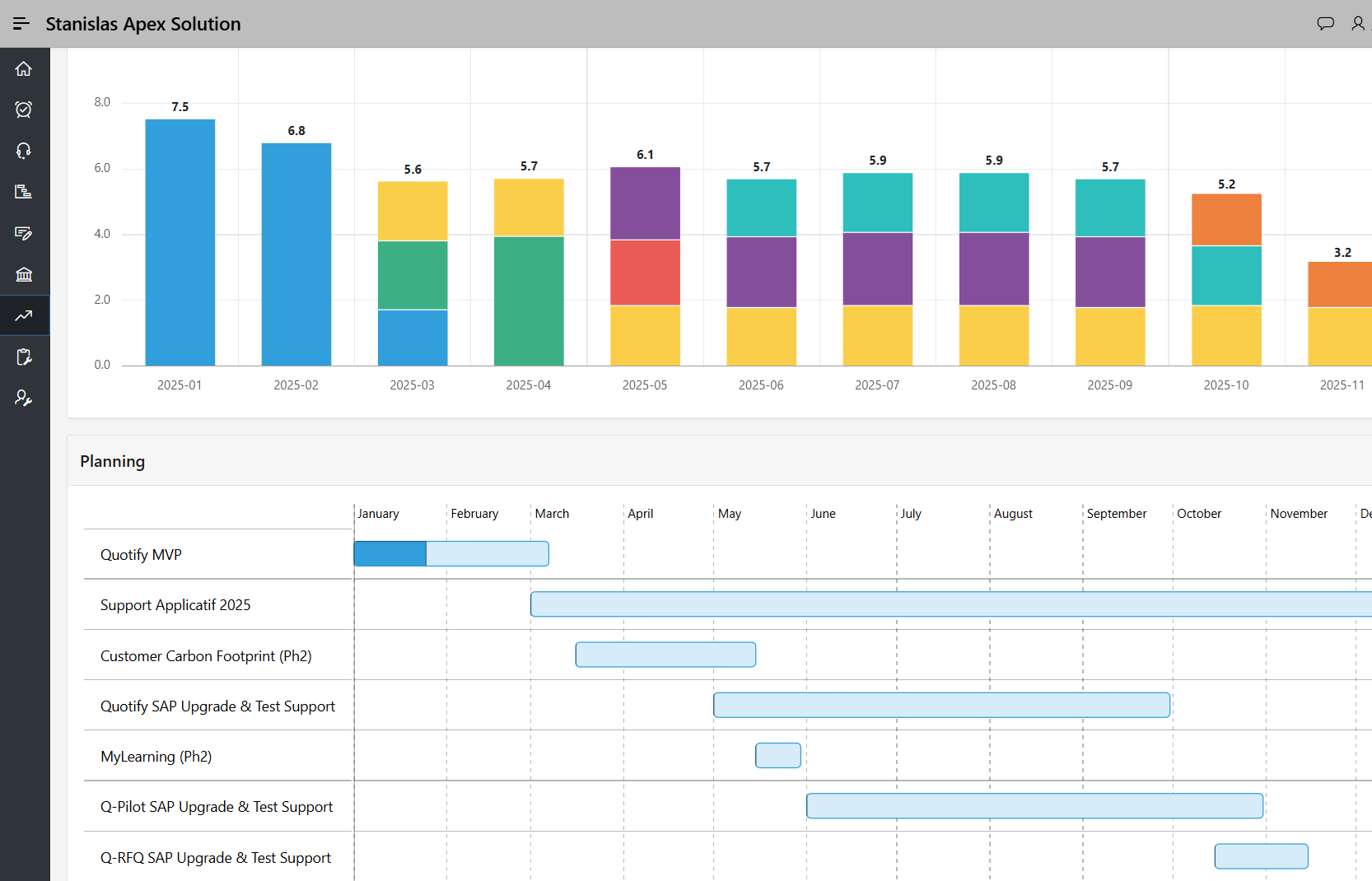The width and height of the screenshot is (1372, 881).
Task: Toggle the hamburger navigation menu
Action: tap(21, 23)
